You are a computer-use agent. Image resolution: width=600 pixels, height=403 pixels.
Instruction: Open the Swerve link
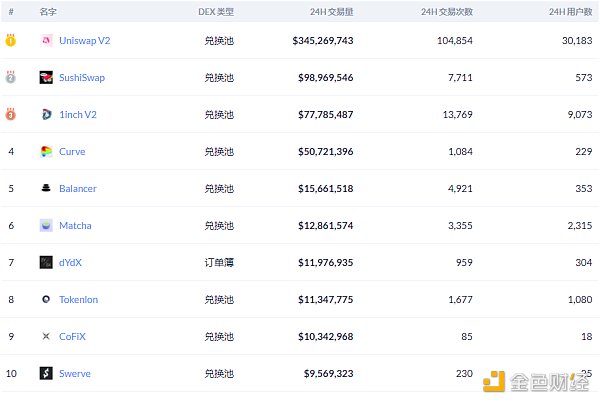(x=75, y=374)
